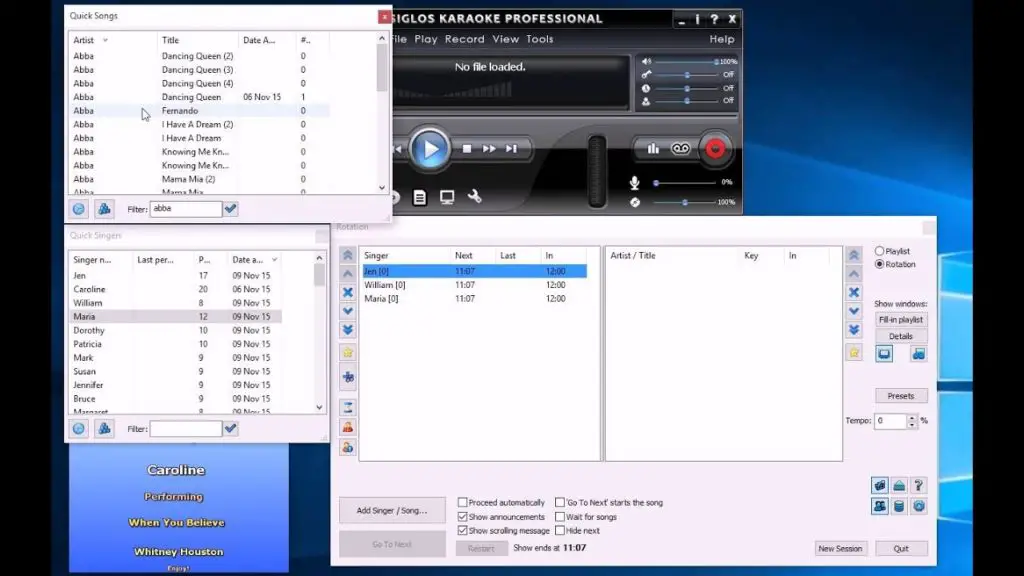Toggle the monitor window icon under Show windows
The height and width of the screenshot is (576, 1024).
point(884,354)
